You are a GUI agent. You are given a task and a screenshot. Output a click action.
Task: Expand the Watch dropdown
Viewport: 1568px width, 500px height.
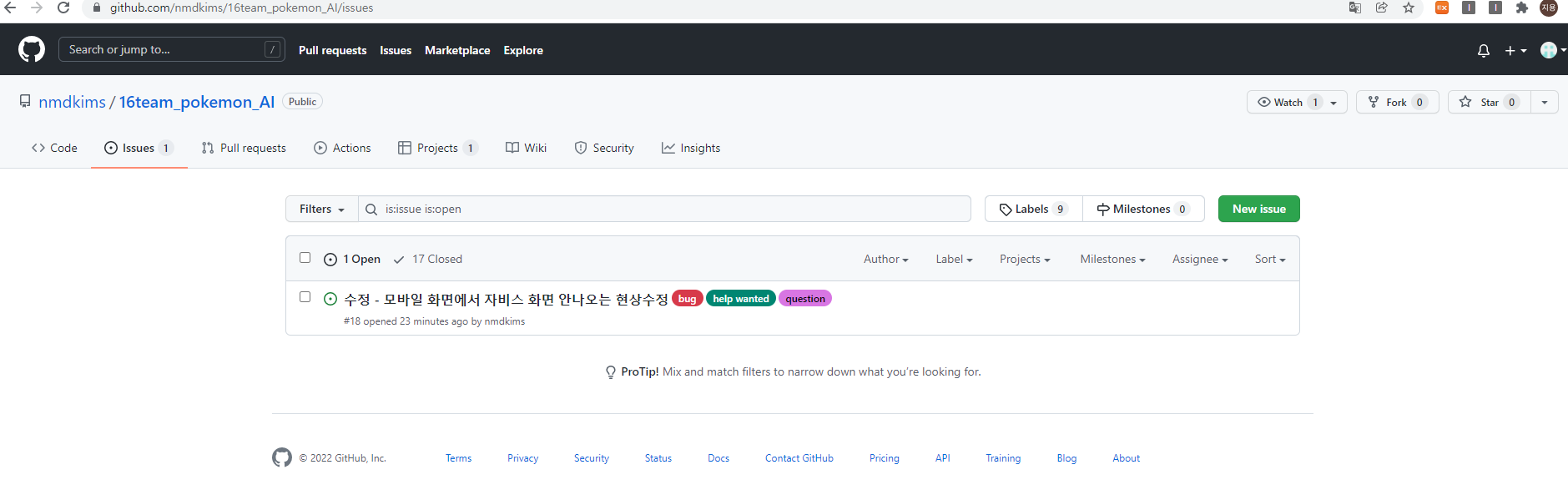tap(1297, 102)
